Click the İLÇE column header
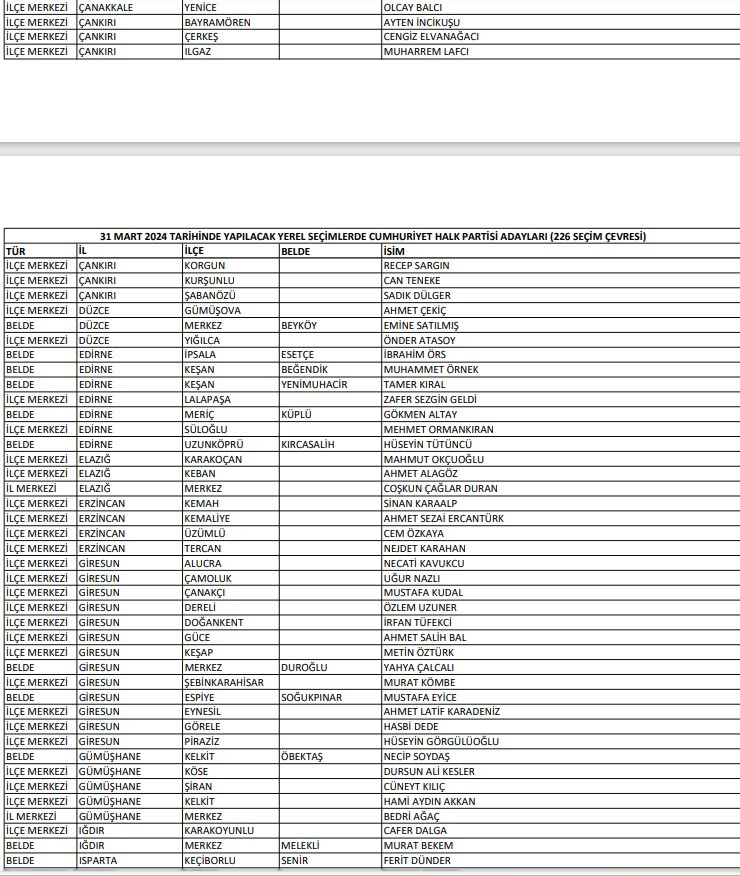The width and height of the screenshot is (740, 876). (x=194, y=251)
